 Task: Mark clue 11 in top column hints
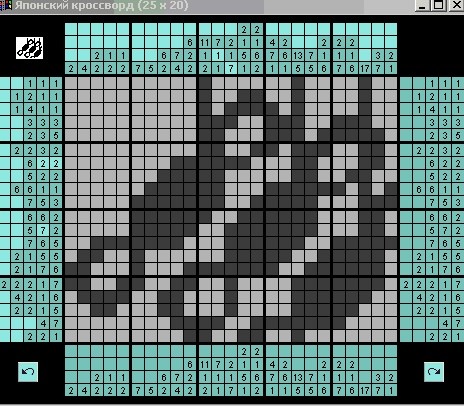click(205, 43)
